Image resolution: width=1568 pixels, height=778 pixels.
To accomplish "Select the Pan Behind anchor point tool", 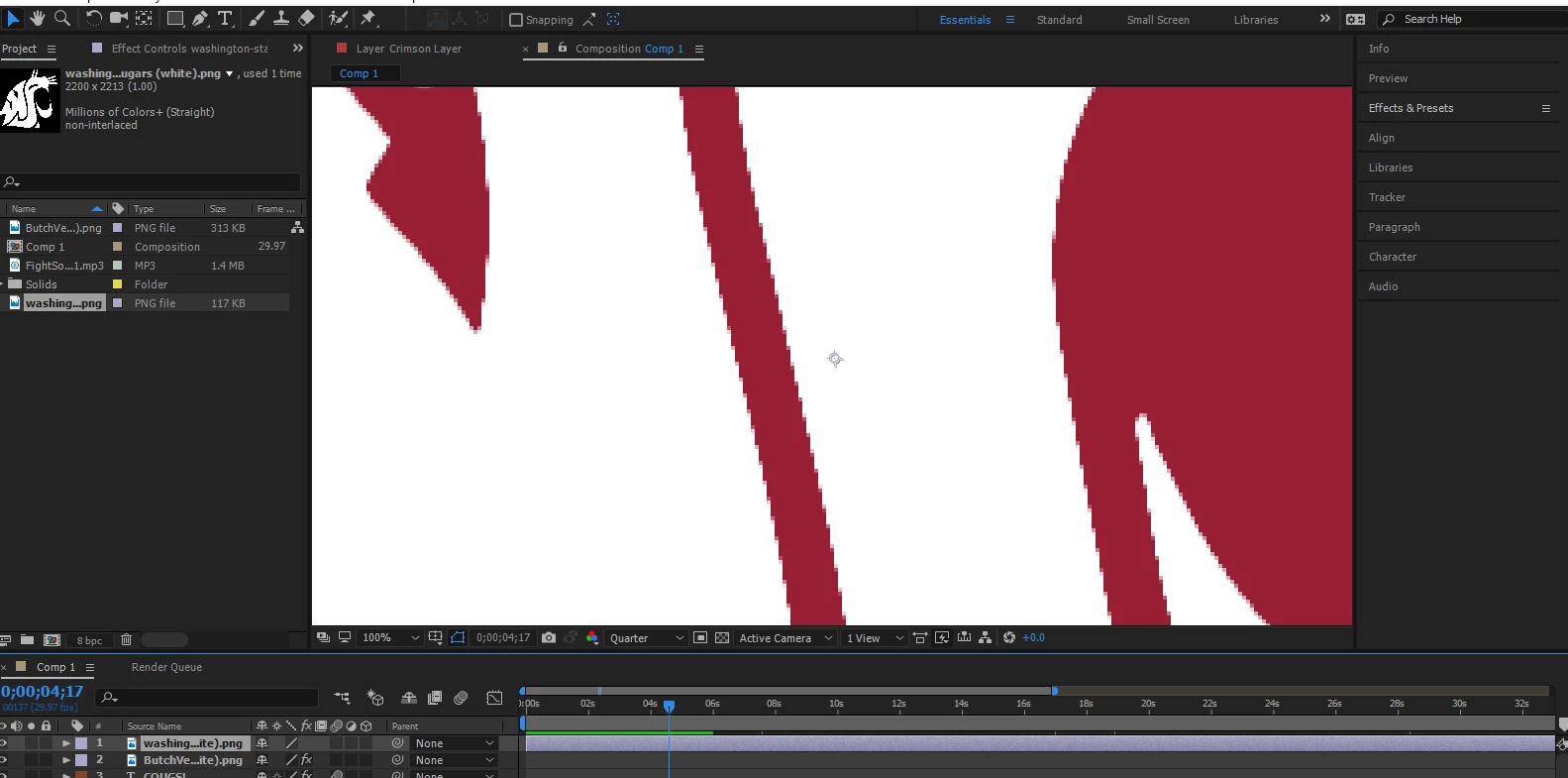I will point(145,18).
